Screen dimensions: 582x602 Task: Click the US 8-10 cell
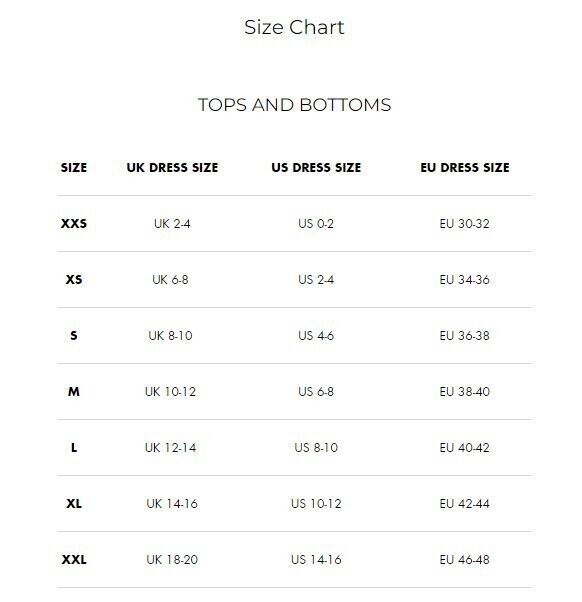pyautogui.click(x=316, y=448)
